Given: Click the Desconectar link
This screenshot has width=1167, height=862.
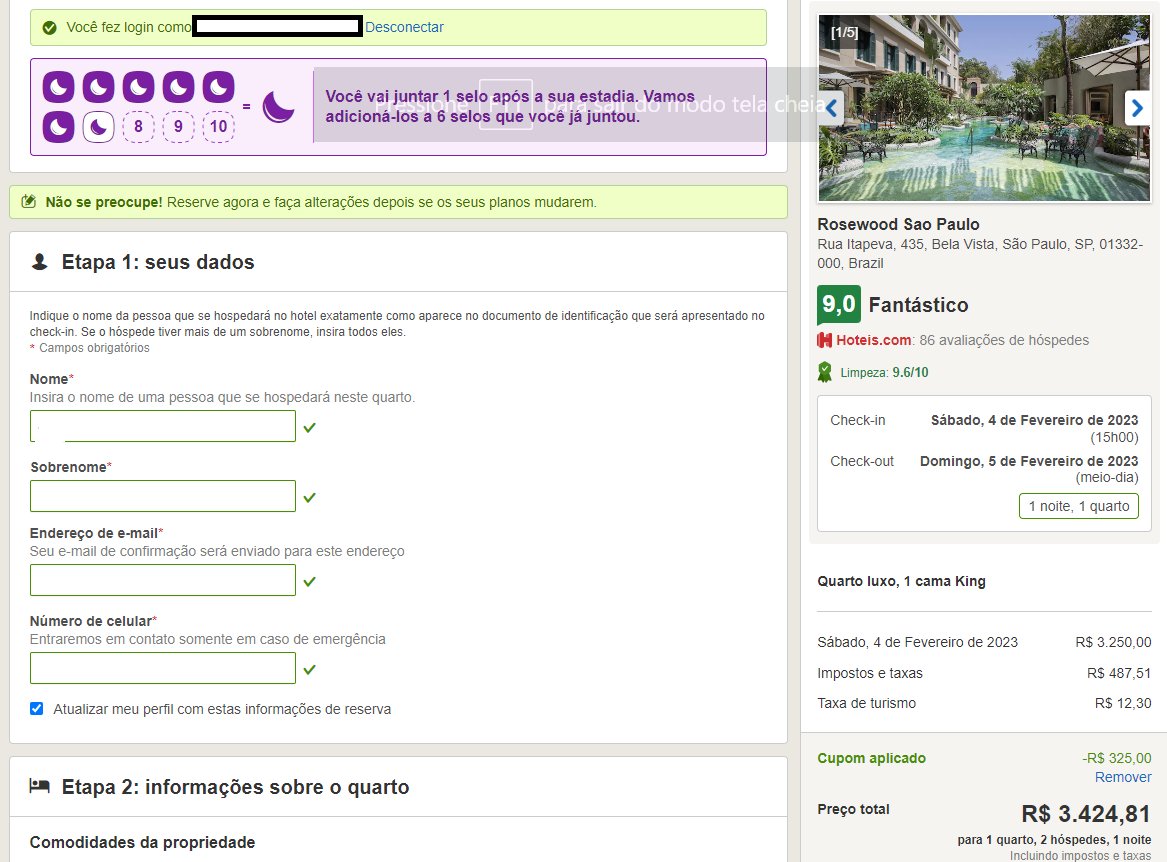Looking at the screenshot, I should pyautogui.click(x=404, y=28).
